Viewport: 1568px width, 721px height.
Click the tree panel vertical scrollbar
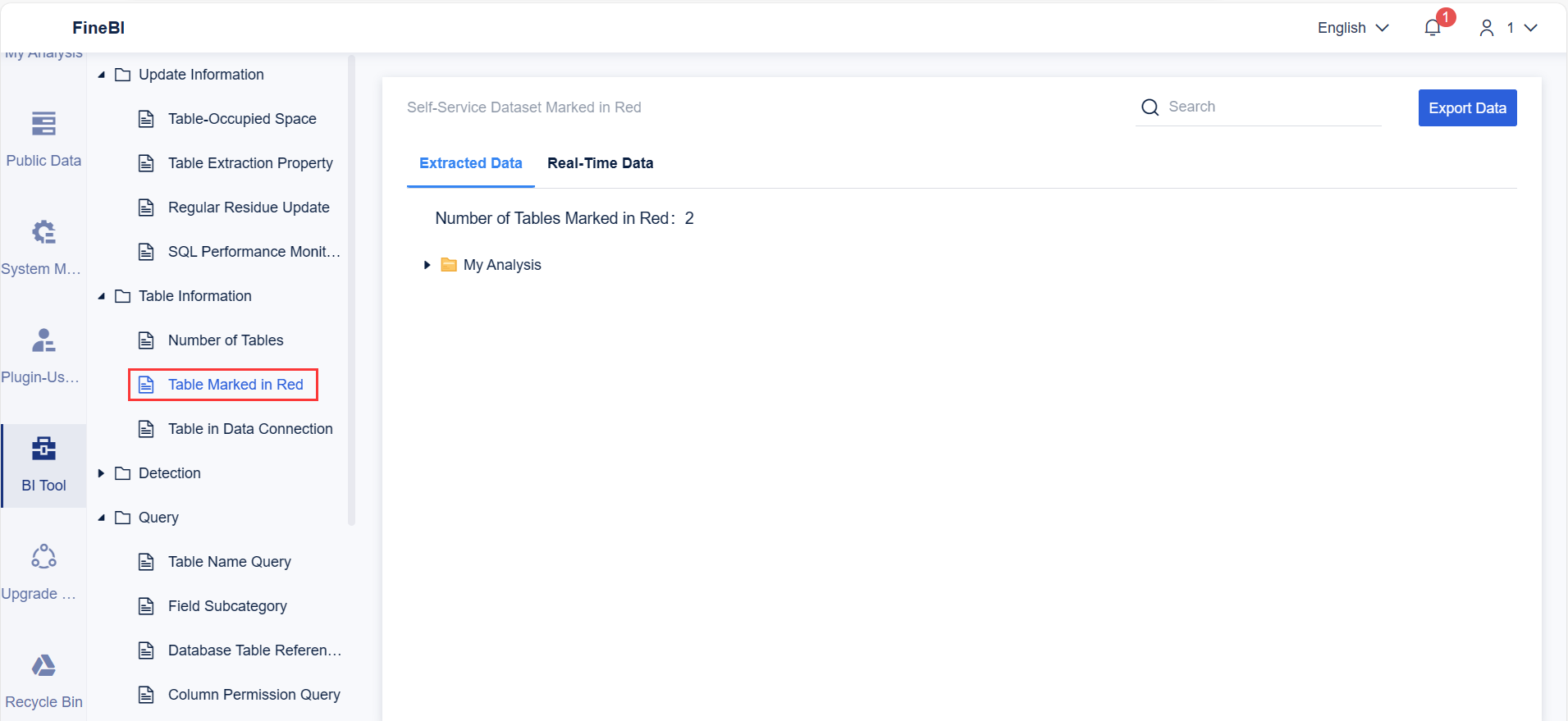351,290
